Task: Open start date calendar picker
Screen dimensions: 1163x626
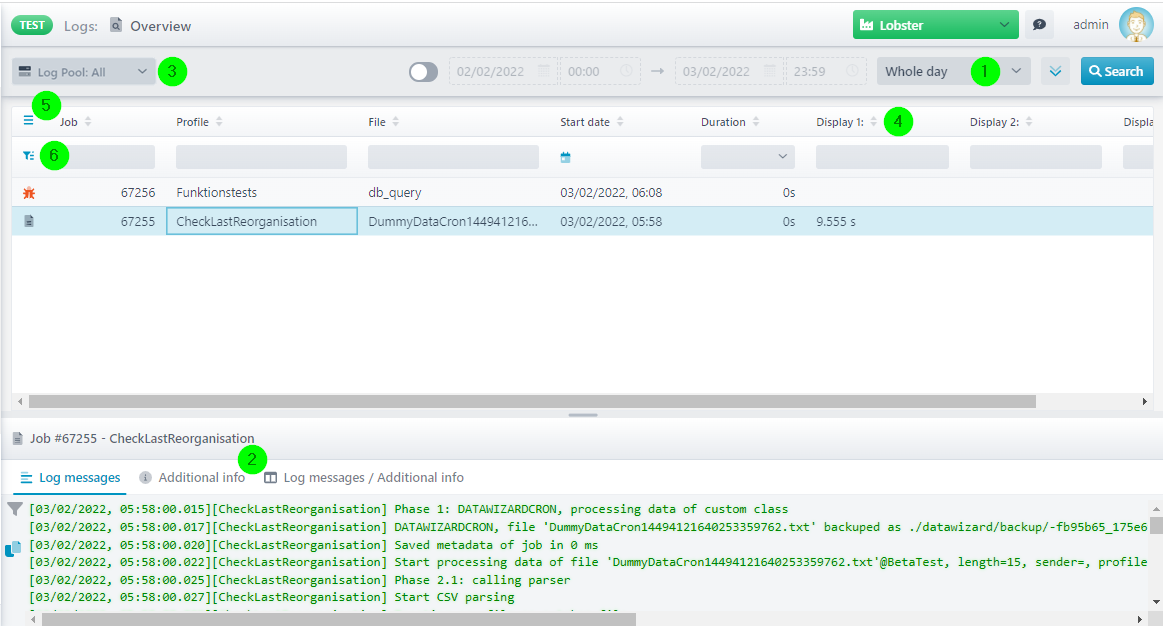Action: [x=544, y=71]
